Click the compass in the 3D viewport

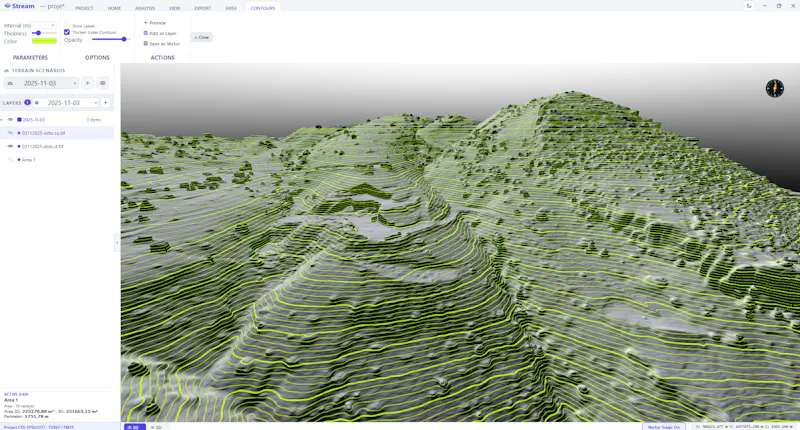[x=774, y=88]
